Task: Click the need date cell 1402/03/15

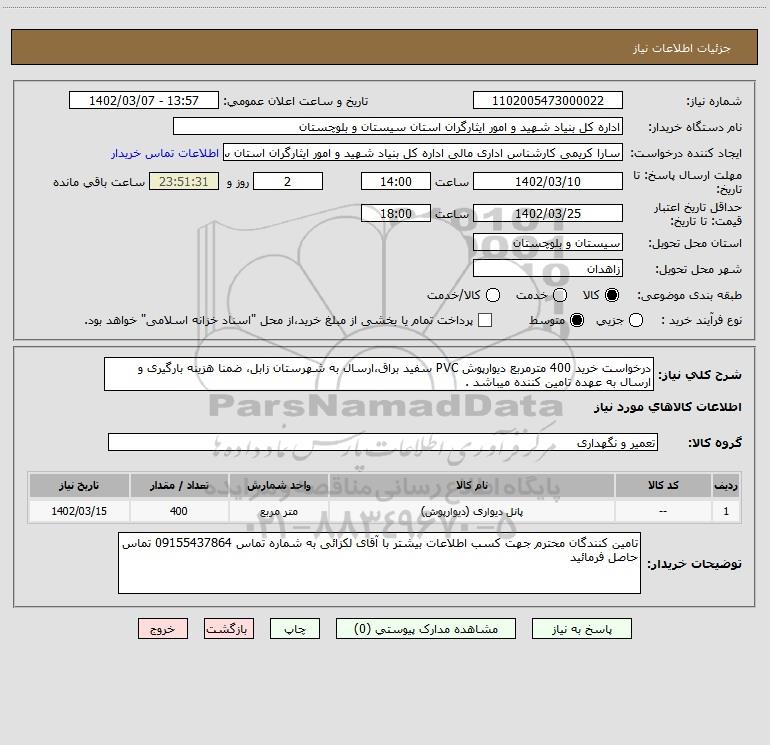Action: point(79,511)
